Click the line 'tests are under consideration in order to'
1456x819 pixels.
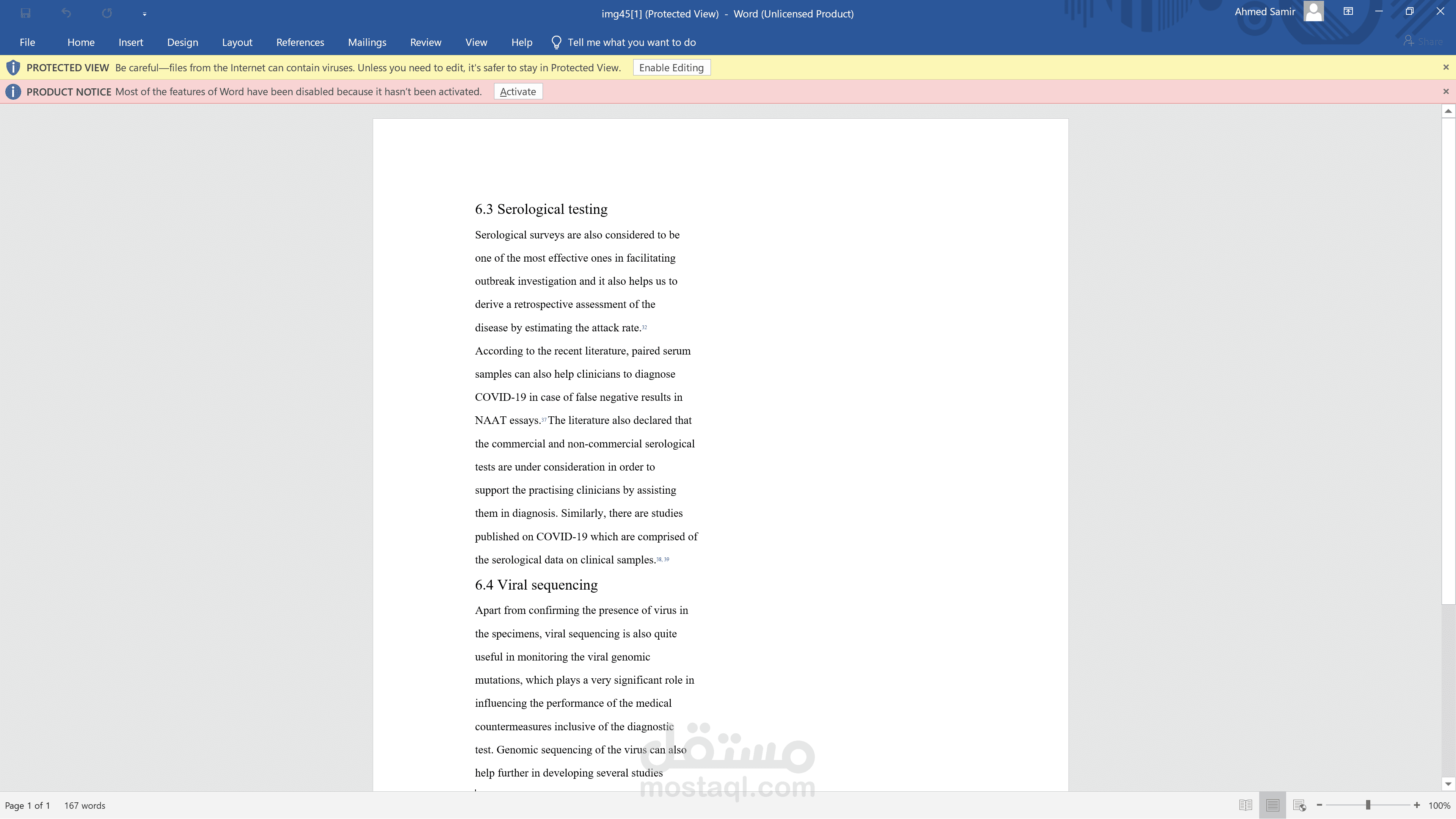pos(565,467)
